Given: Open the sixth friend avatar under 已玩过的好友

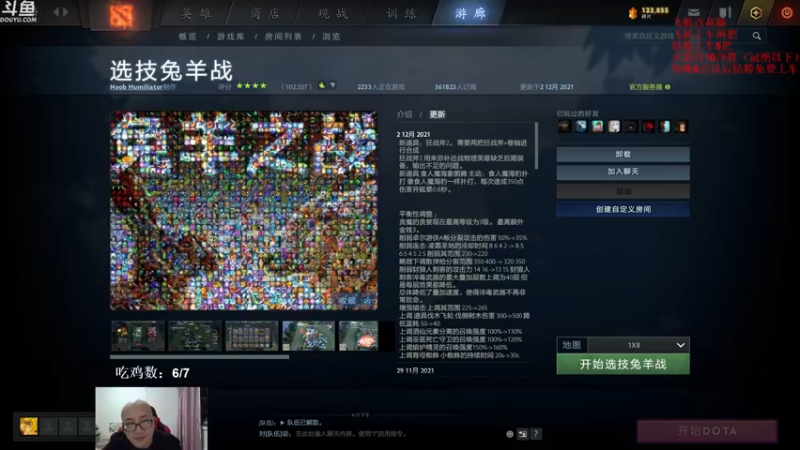Looking at the screenshot, I should 648,126.
